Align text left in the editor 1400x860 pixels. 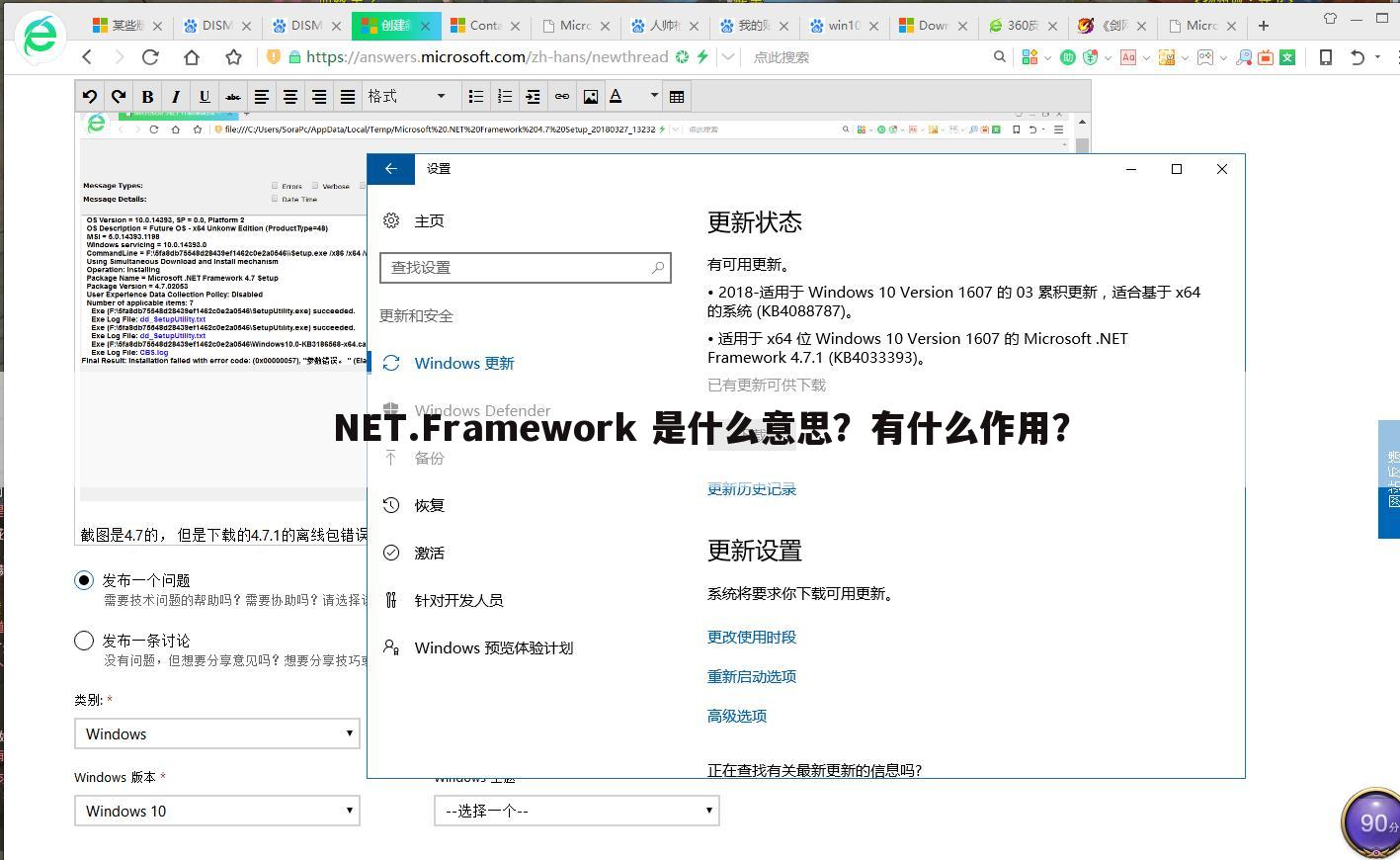[262, 96]
